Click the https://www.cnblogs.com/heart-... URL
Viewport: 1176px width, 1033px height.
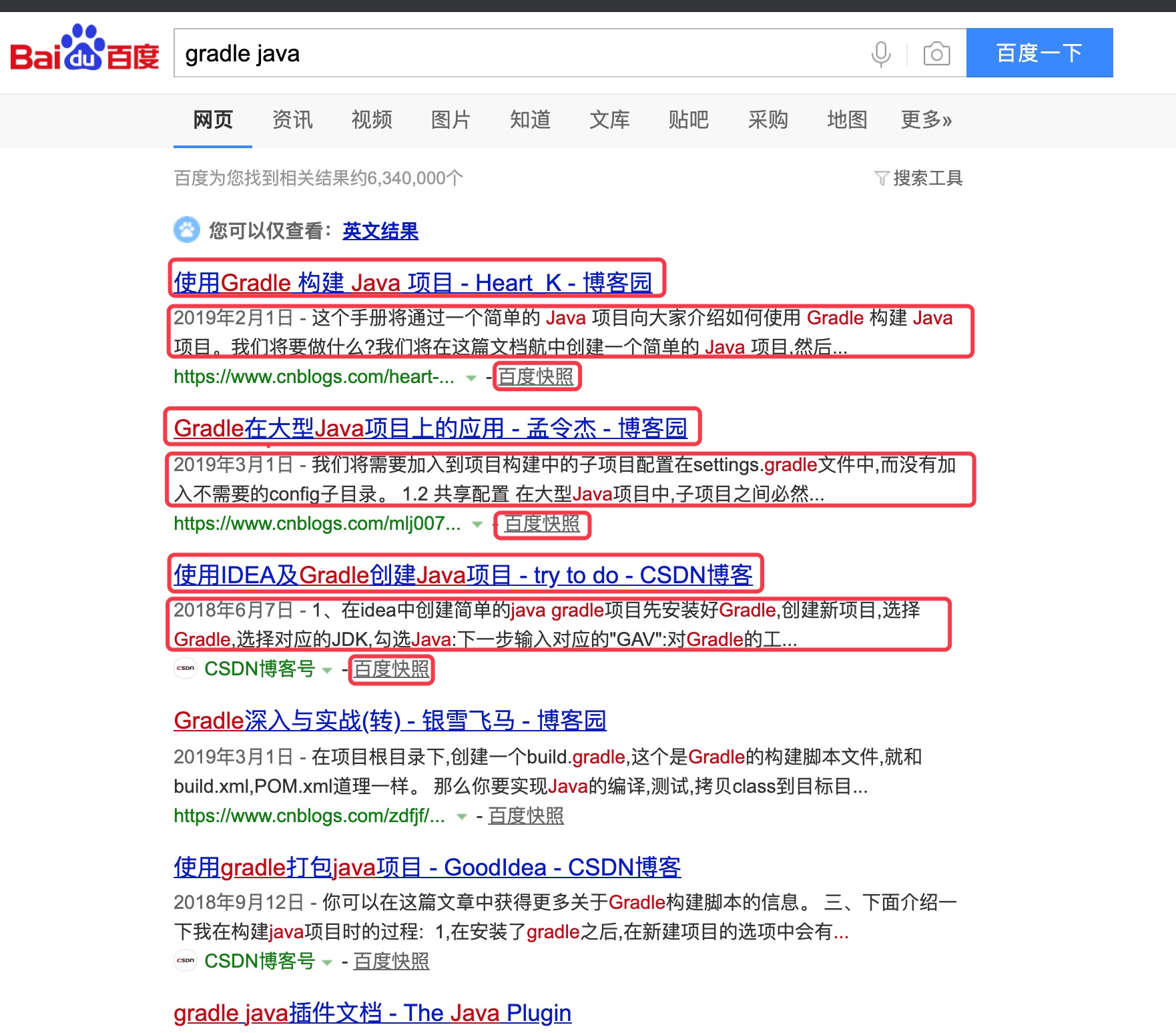coord(314,377)
